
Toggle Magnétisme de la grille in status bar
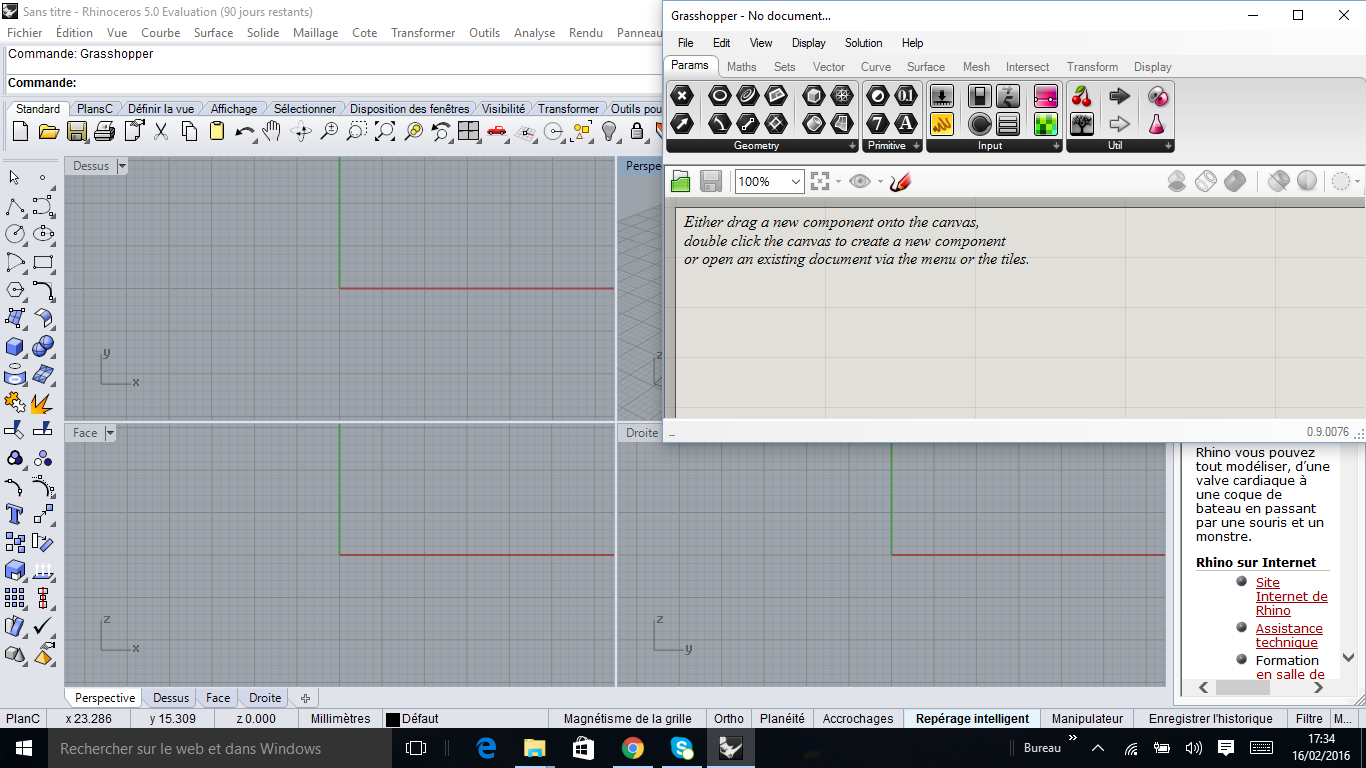(x=627, y=718)
